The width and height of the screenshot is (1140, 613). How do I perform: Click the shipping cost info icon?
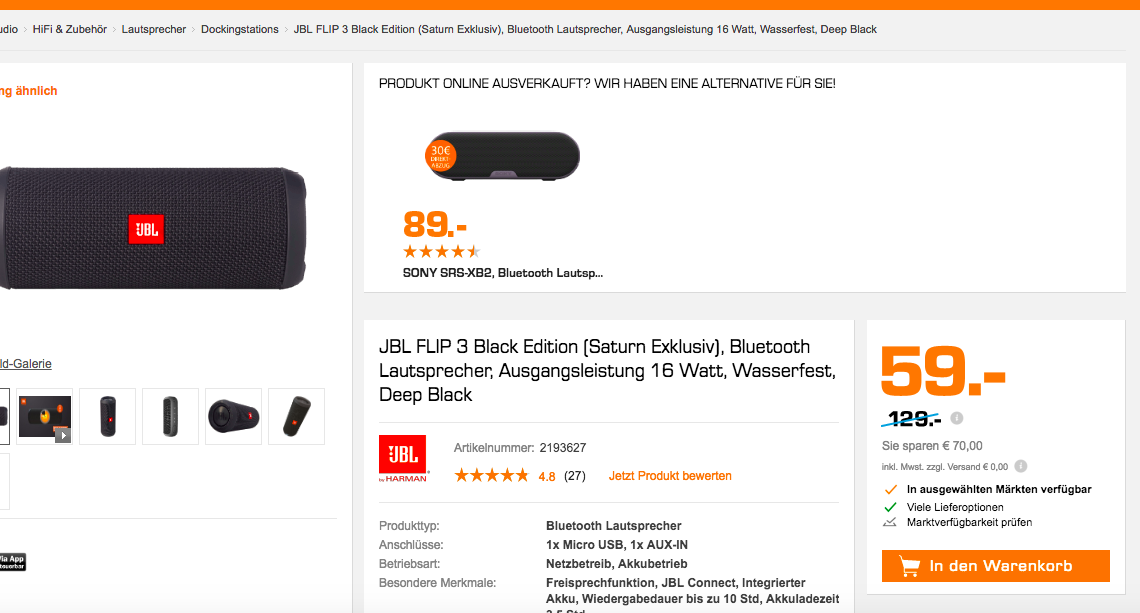1021,466
